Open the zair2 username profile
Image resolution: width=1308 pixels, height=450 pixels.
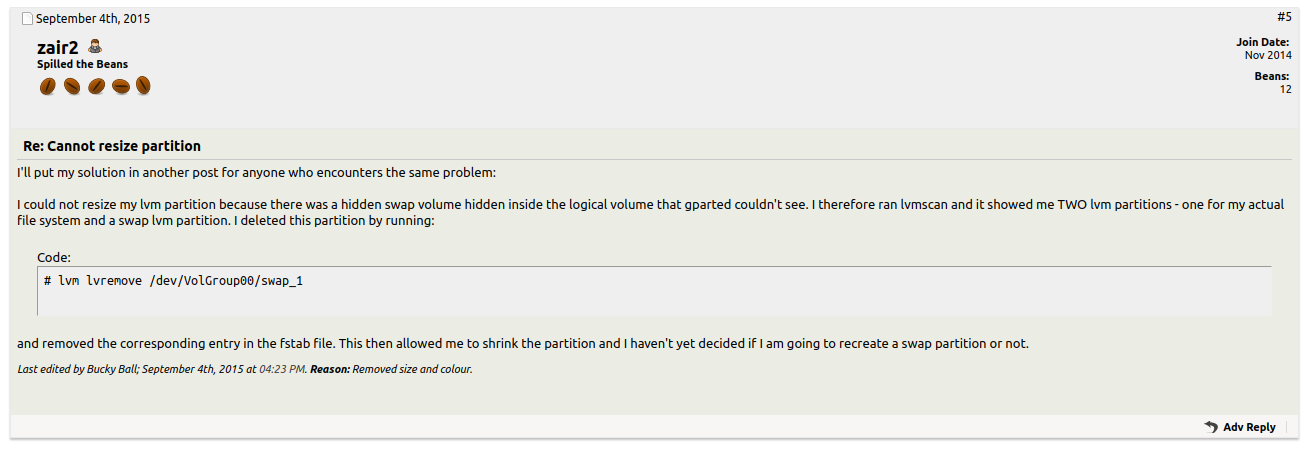(x=58, y=47)
